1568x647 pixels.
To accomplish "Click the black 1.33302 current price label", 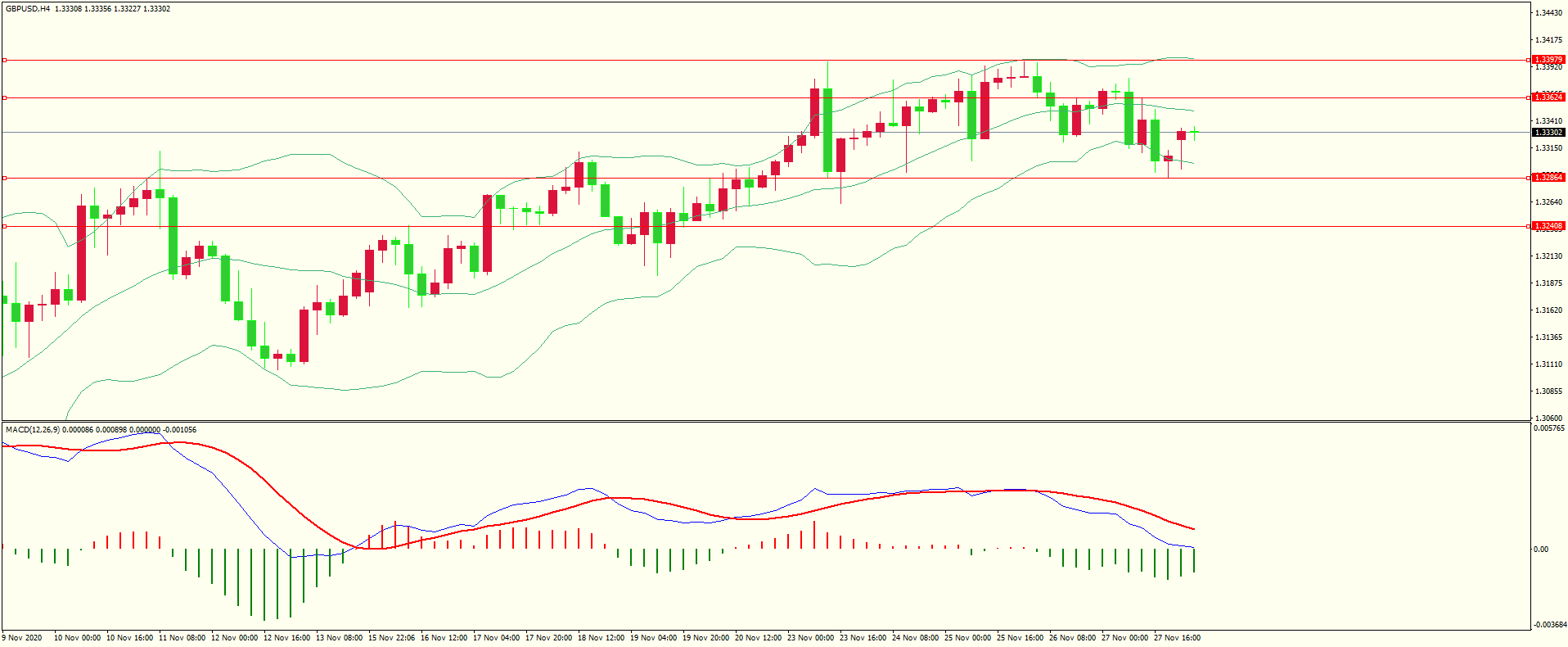I will tap(1548, 133).
